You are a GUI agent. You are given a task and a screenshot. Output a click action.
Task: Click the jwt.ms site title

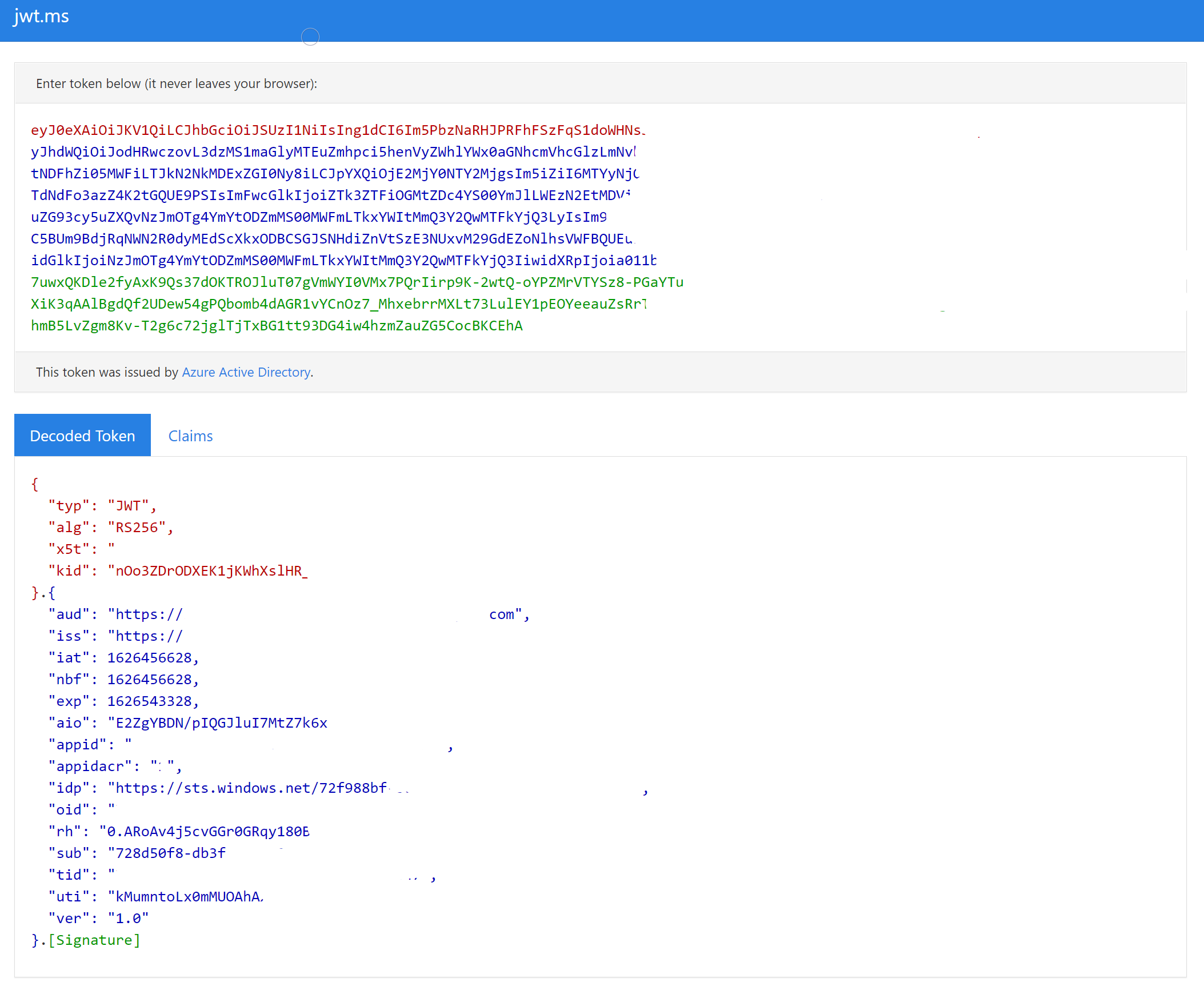click(x=41, y=16)
